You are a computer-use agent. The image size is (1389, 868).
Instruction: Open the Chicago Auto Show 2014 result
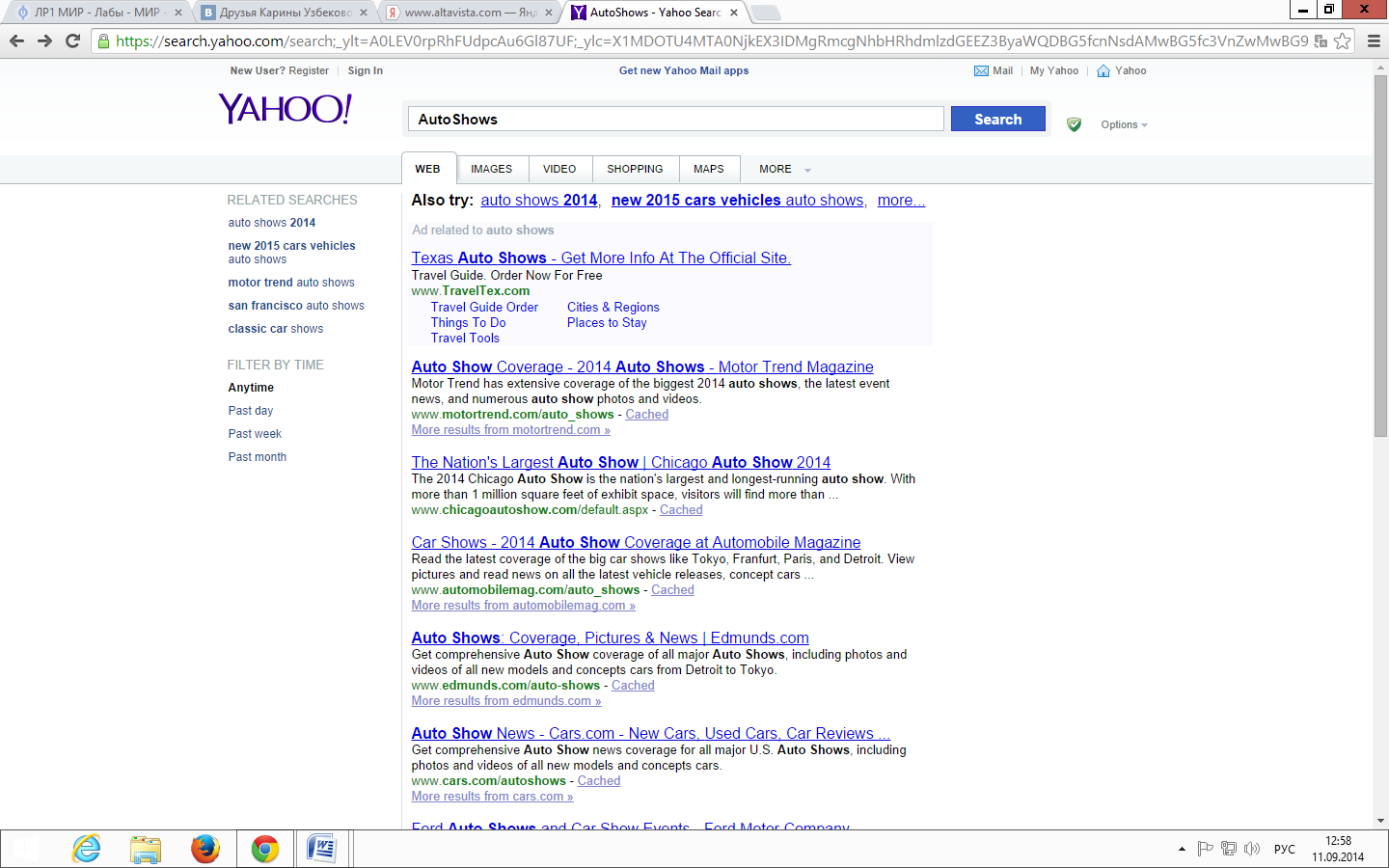621,462
